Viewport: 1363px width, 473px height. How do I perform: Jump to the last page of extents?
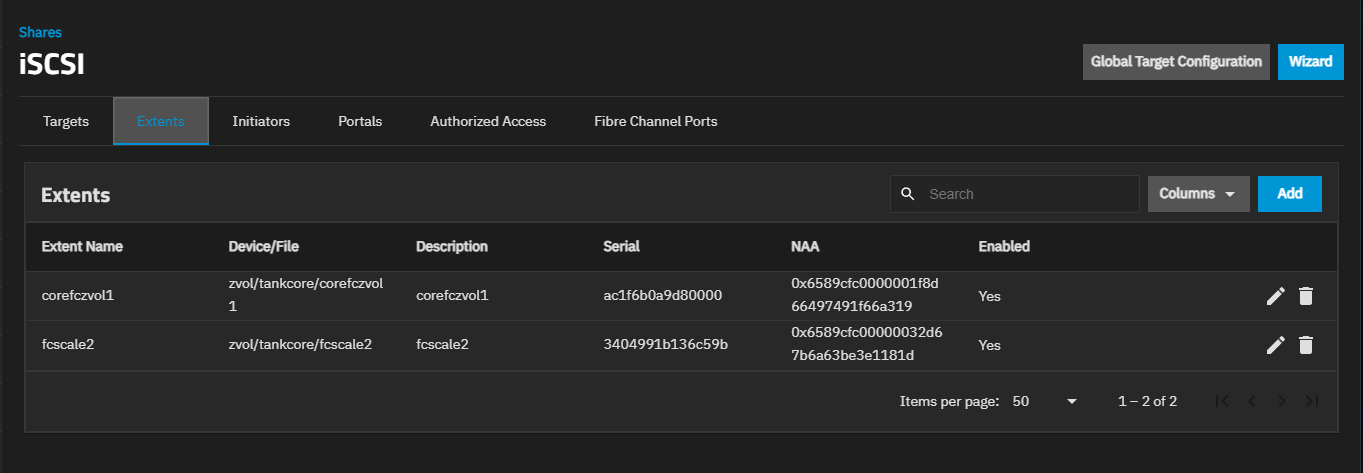[1312, 401]
